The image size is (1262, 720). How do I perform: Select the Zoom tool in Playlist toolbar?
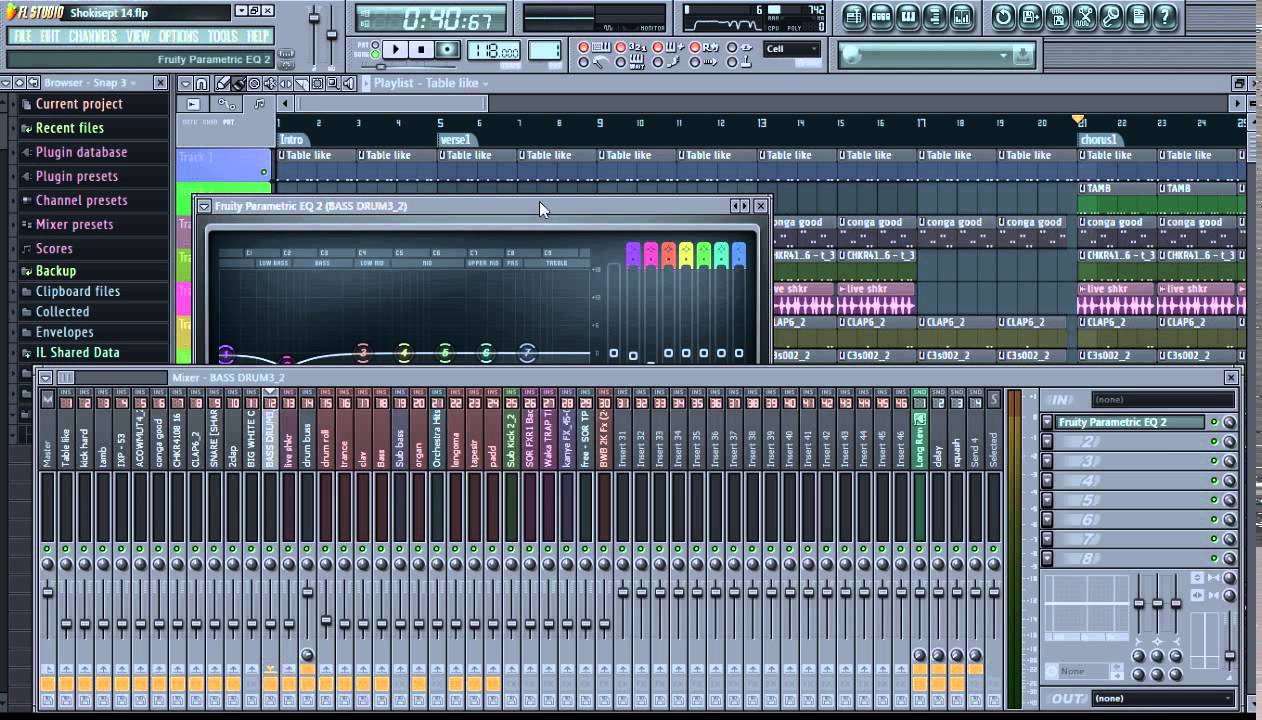click(x=333, y=83)
